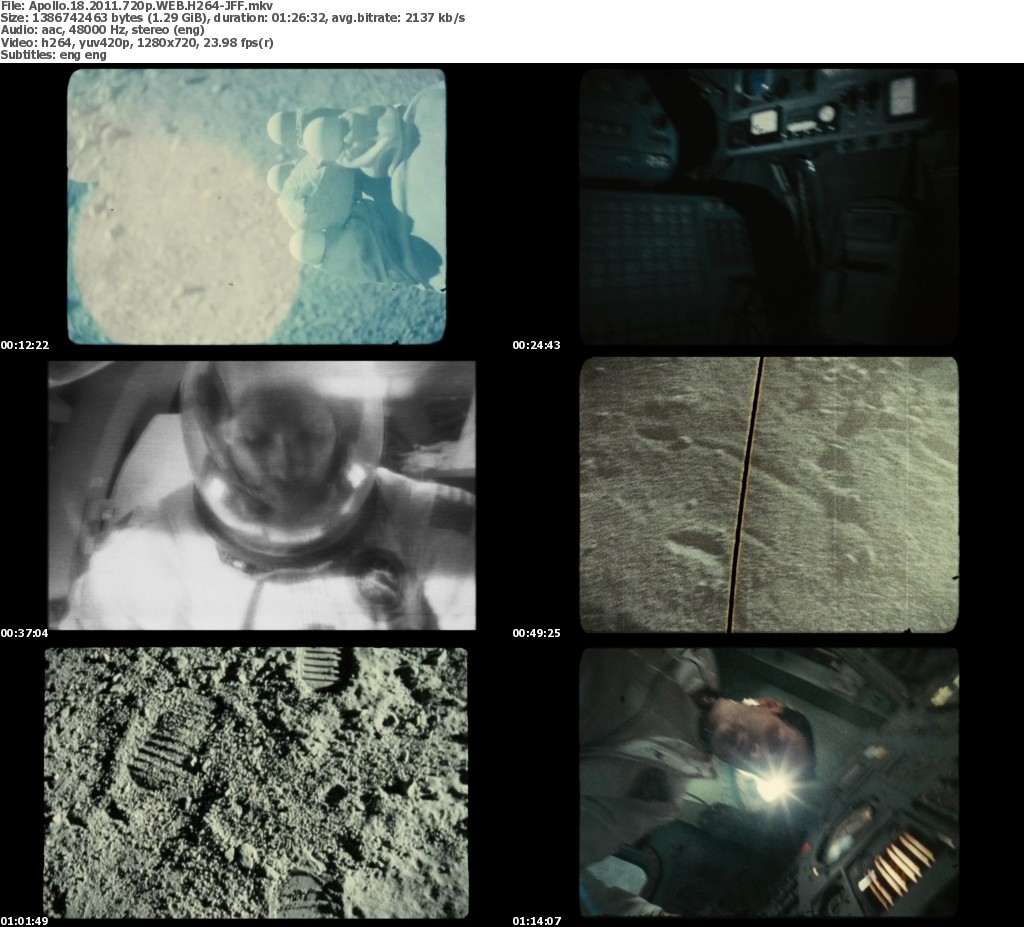
Task: Select the 00:49:25 timestamp label
Action: 537,633
